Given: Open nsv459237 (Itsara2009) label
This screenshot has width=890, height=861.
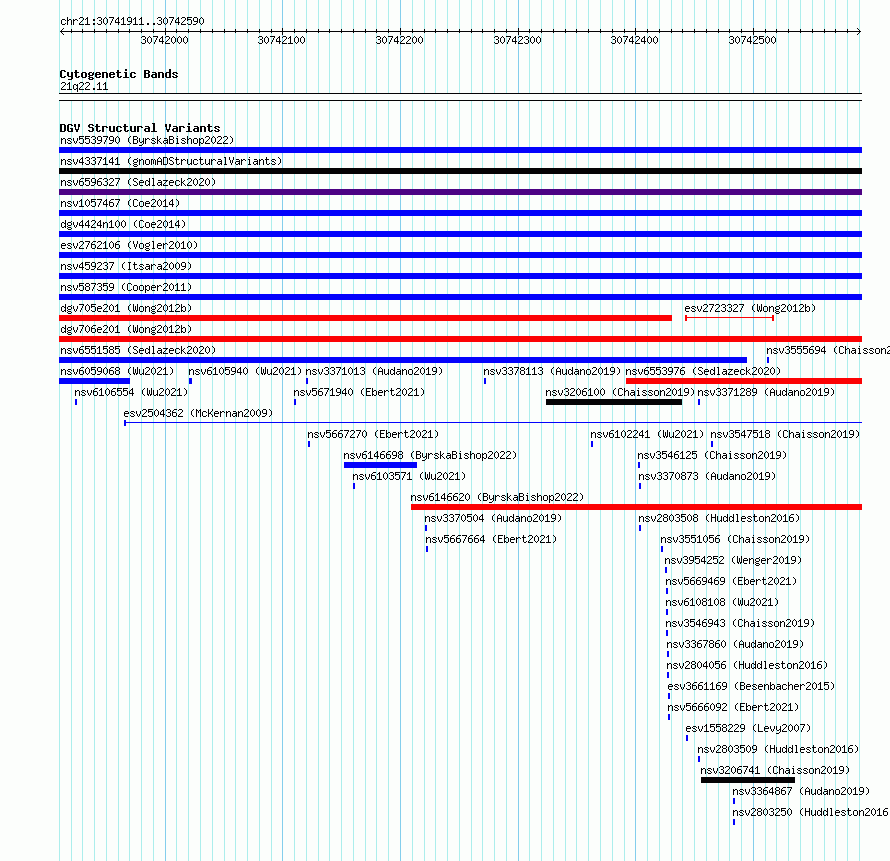Looking at the screenshot, I should [x=126, y=266].
